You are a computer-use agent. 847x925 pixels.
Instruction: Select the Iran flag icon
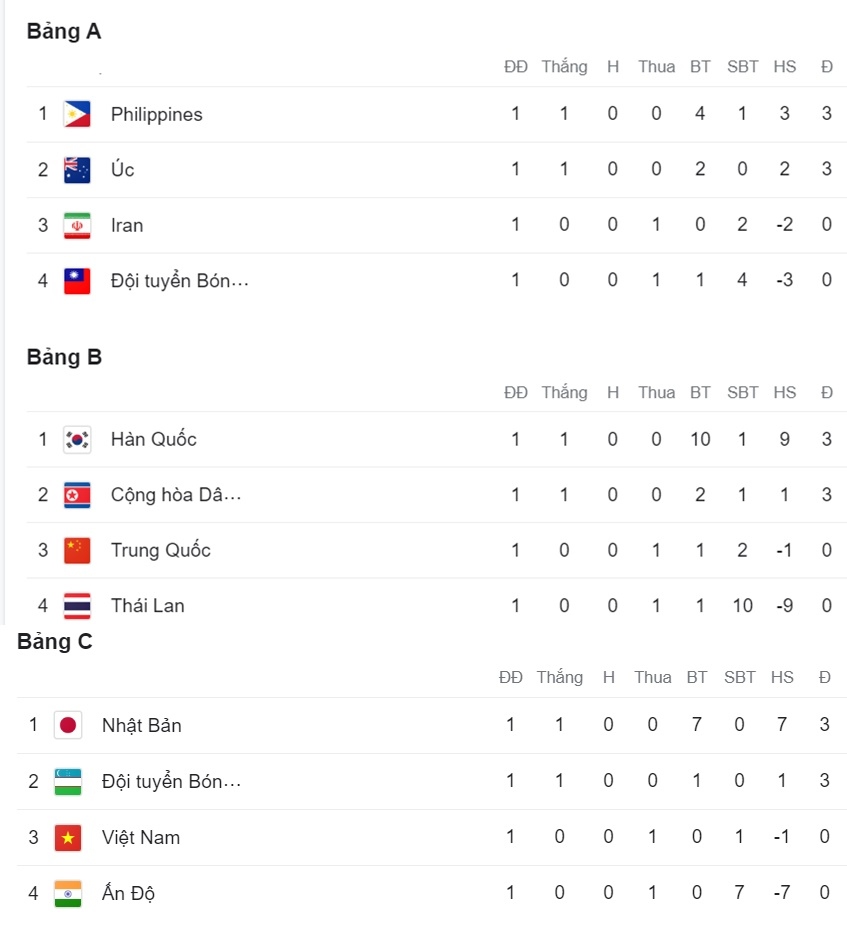(77, 225)
